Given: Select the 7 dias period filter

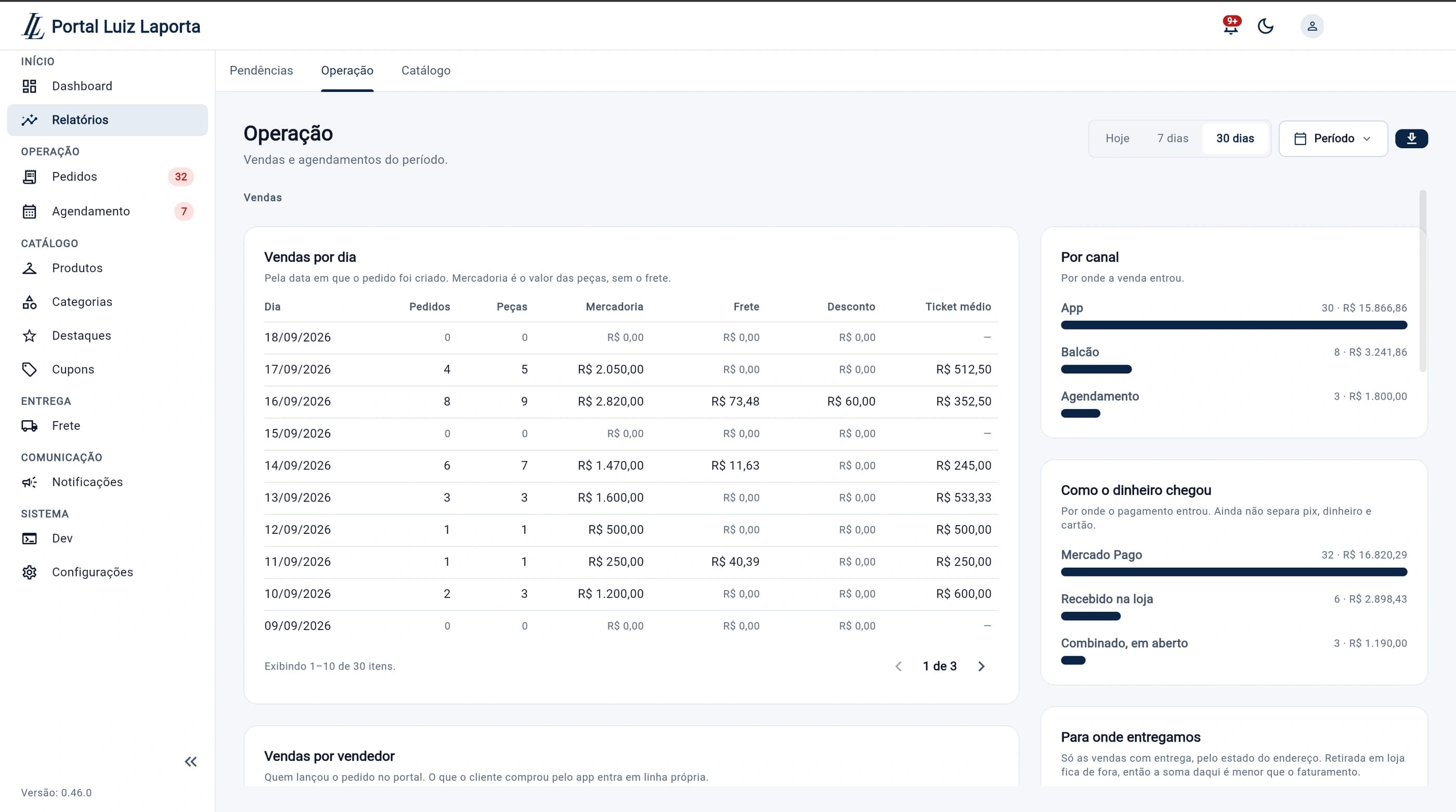Looking at the screenshot, I should 1173,138.
